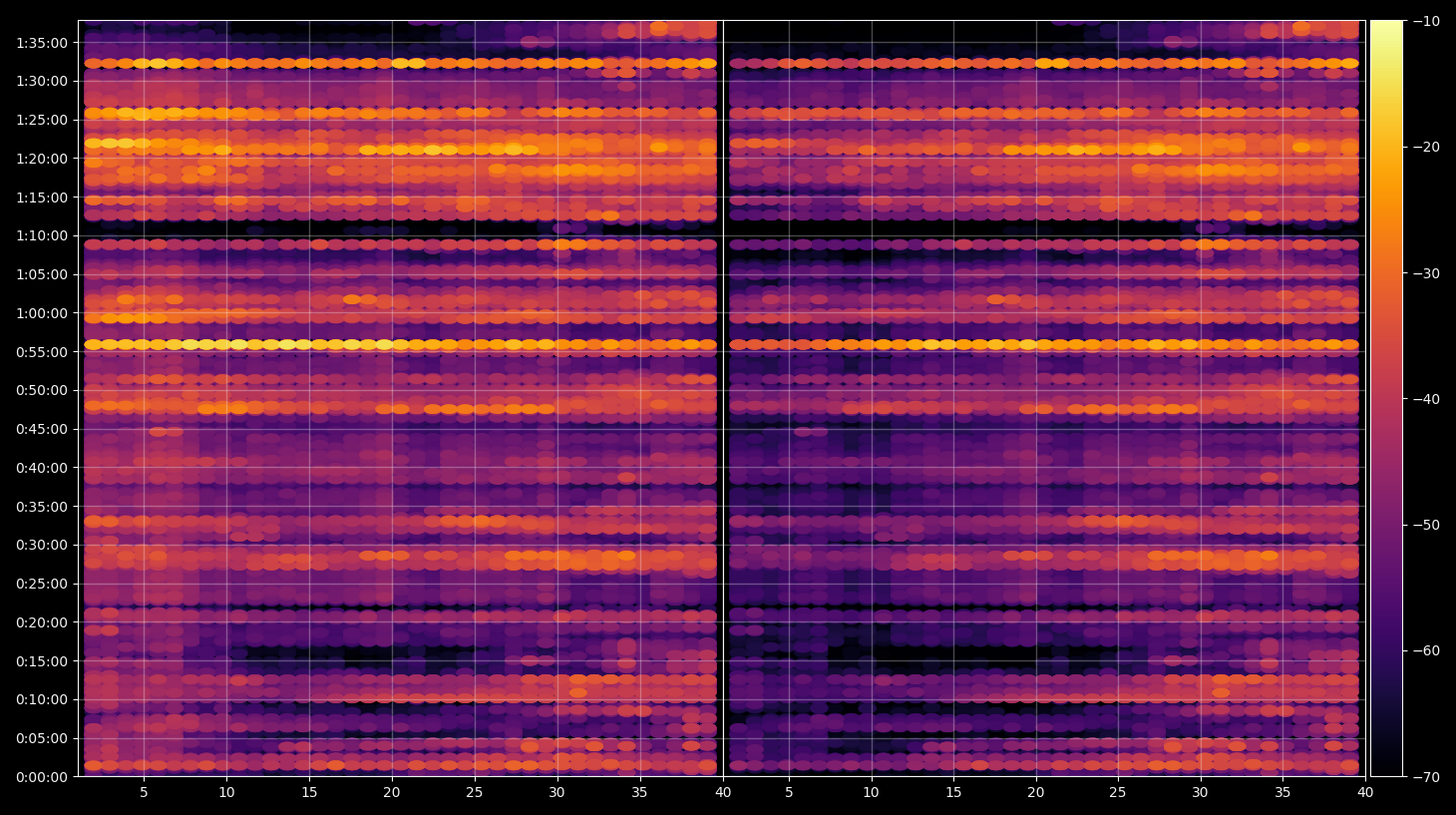
Task: Click the 0:35:00 time axis label
Action: pos(42,507)
